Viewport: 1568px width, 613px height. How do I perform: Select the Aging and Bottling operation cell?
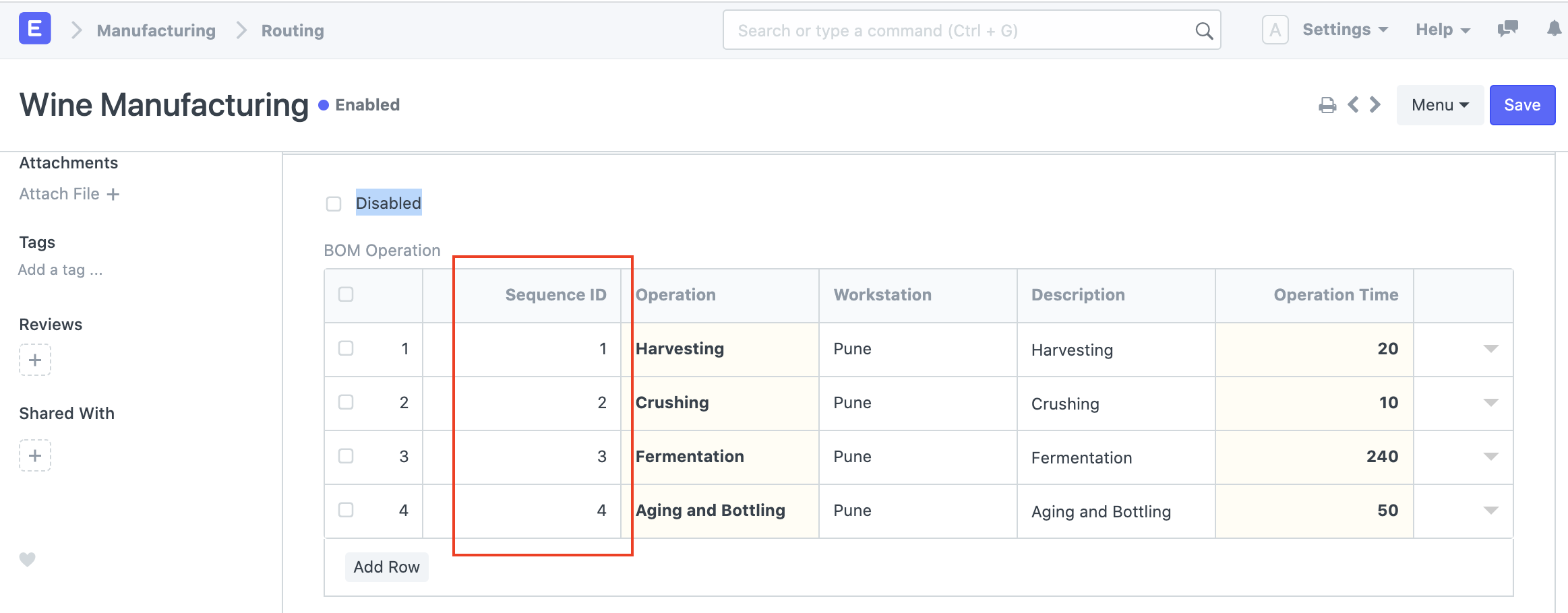720,511
